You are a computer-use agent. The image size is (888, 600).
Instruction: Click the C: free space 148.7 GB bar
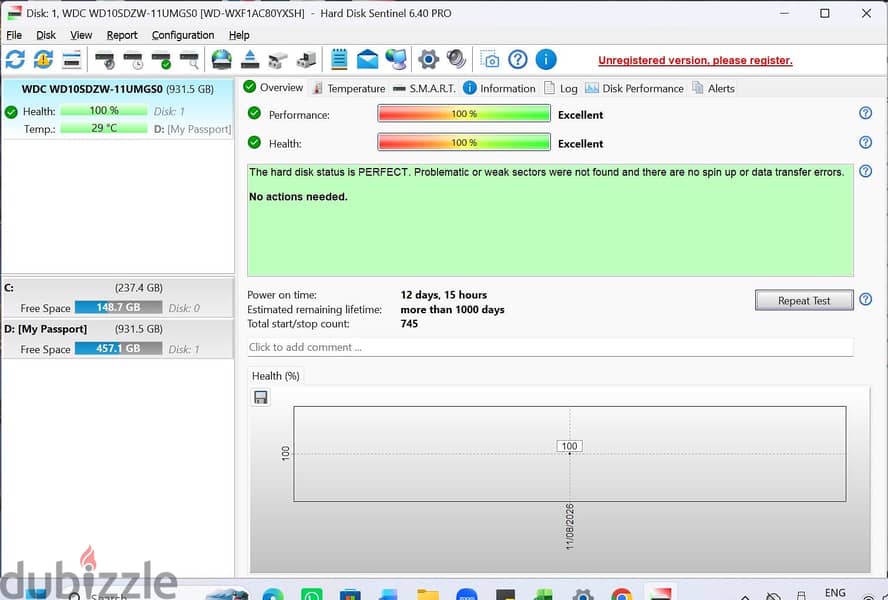(x=118, y=308)
